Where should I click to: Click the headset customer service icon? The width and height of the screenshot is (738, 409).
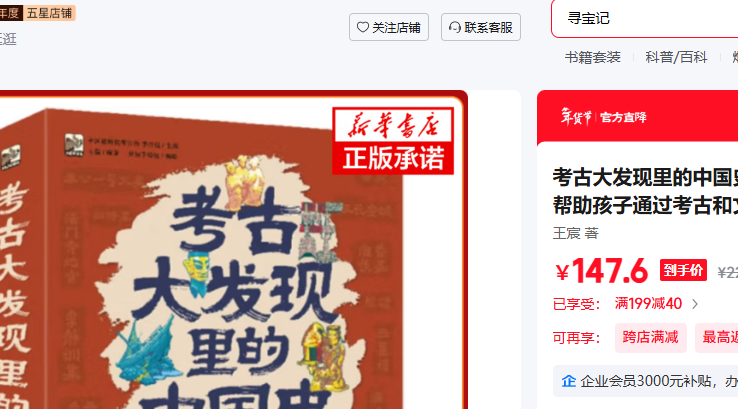(455, 27)
